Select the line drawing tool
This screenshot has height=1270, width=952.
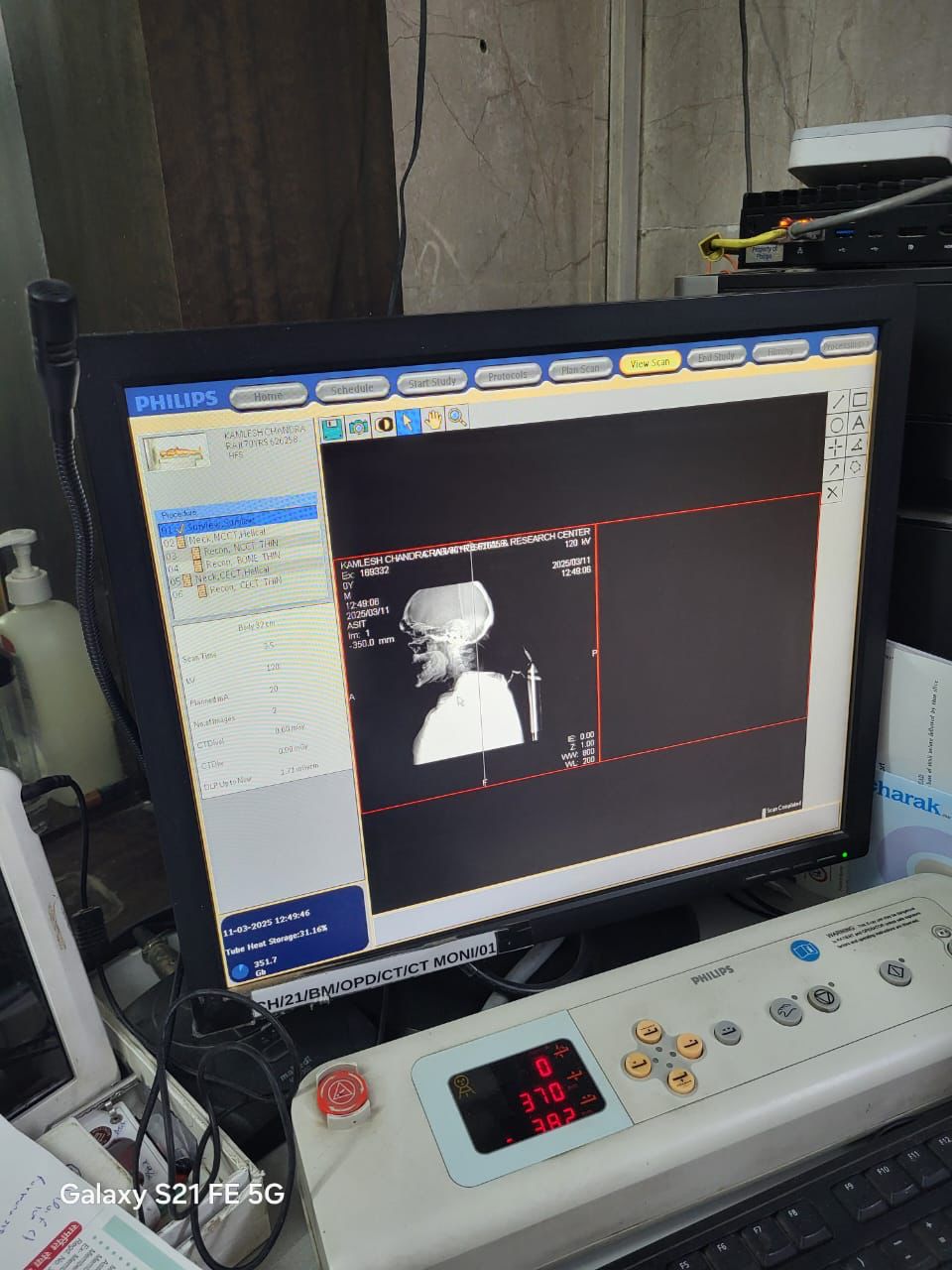click(x=838, y=401)
